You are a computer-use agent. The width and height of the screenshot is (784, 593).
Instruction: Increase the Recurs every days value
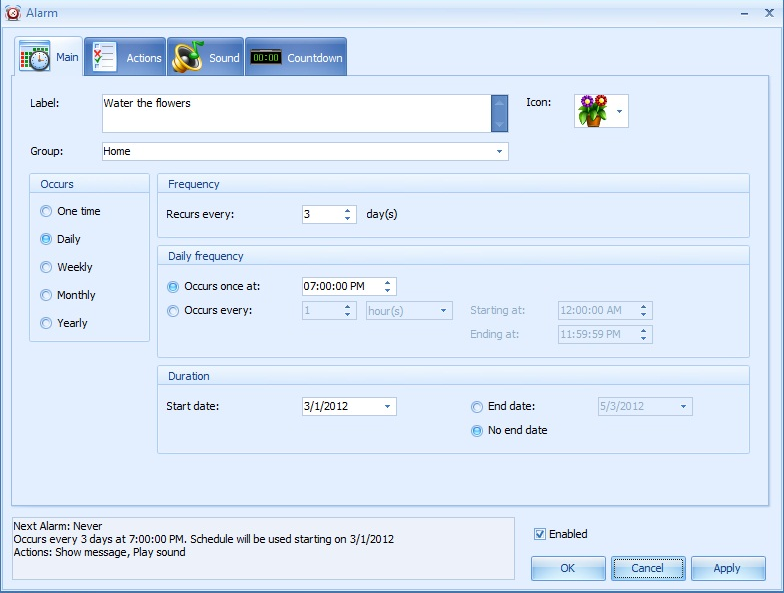click(x=348, y=210)
